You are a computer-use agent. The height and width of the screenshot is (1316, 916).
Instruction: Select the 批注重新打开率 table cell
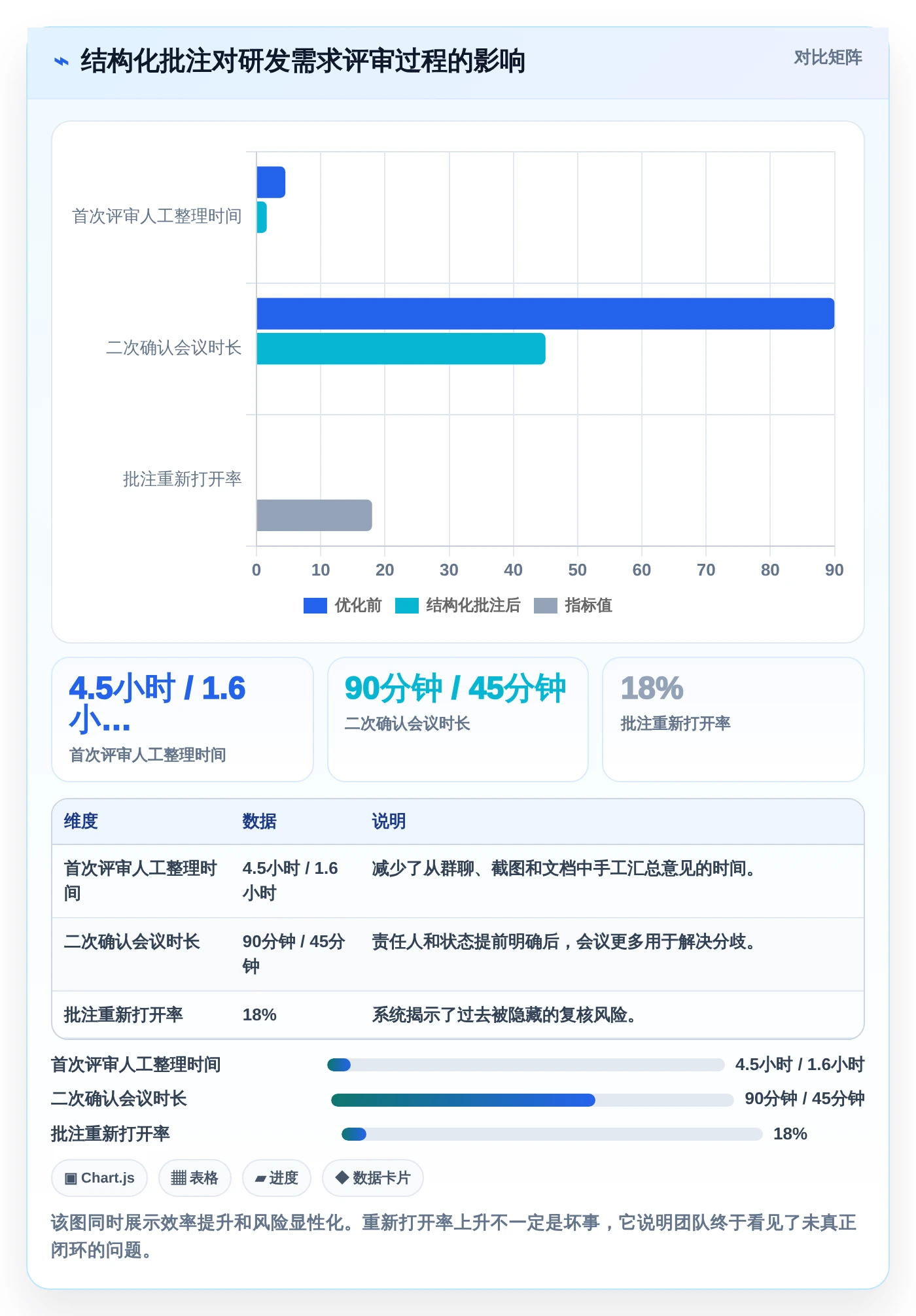click(141, 1015)
